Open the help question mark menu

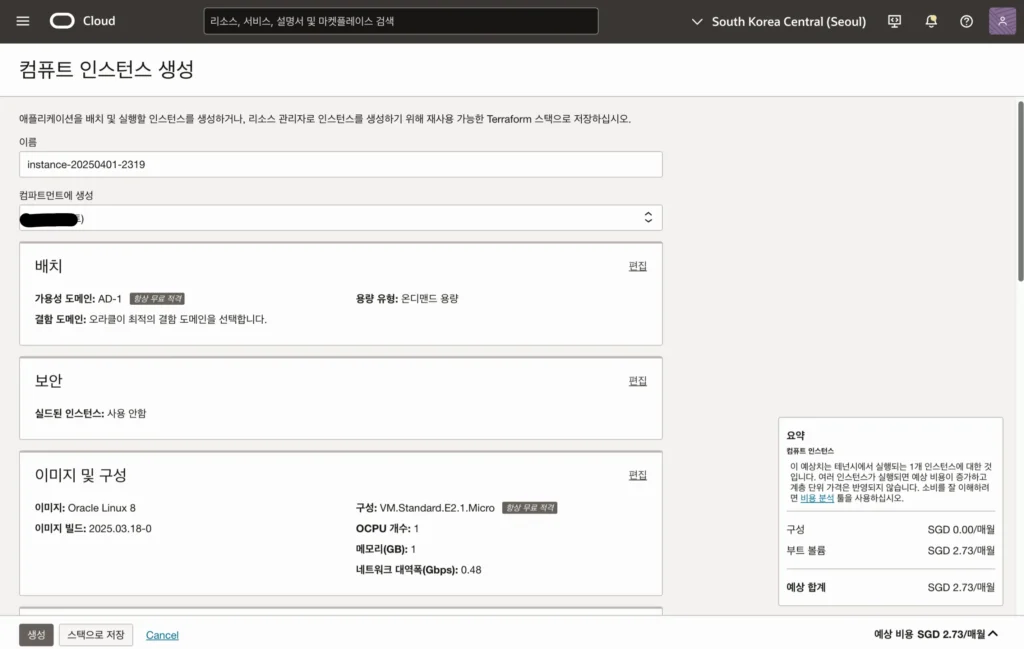[966, 21]
